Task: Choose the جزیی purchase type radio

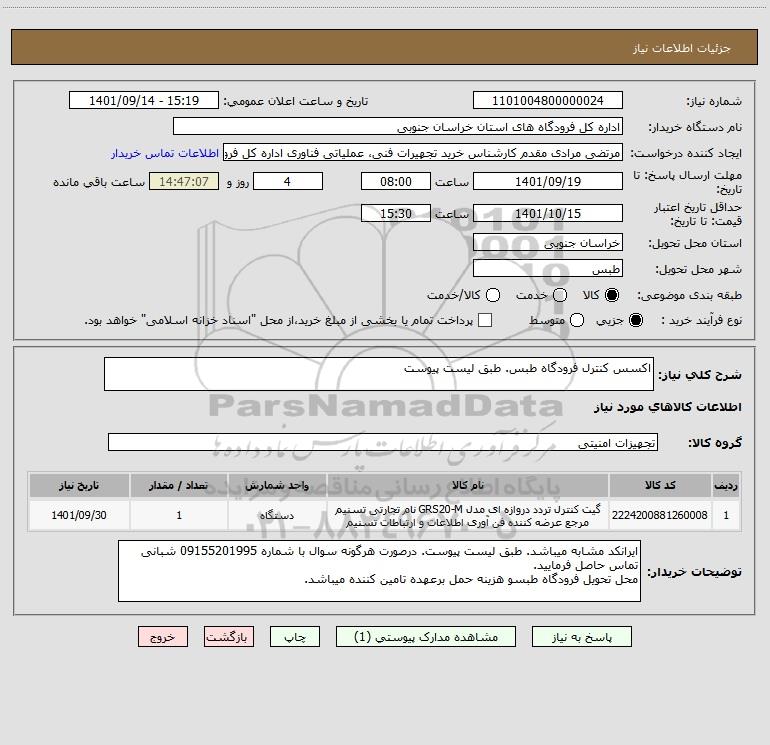Action: (x=635, y=320)
